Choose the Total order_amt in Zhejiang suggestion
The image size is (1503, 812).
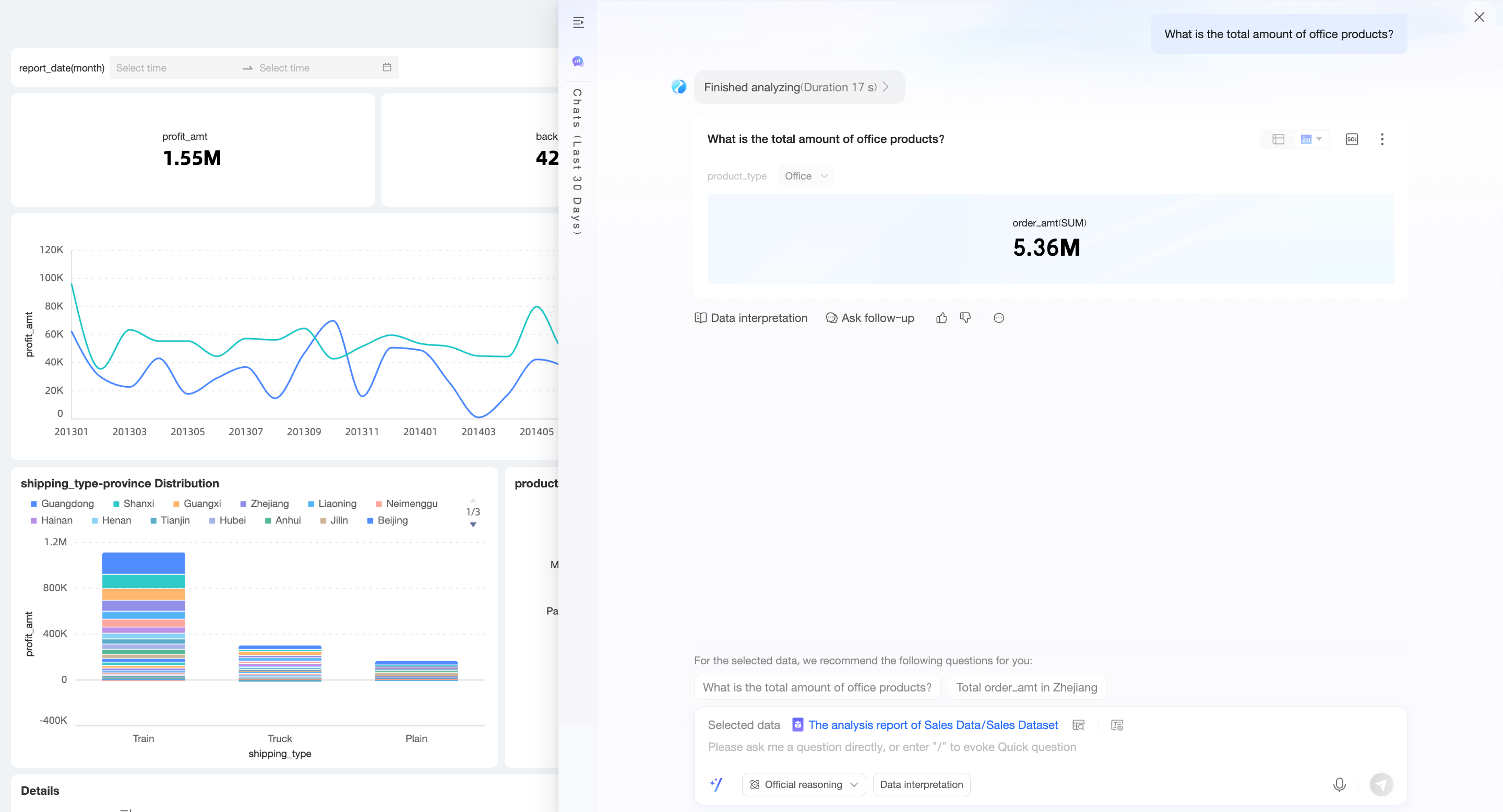tap(1027, 687)
